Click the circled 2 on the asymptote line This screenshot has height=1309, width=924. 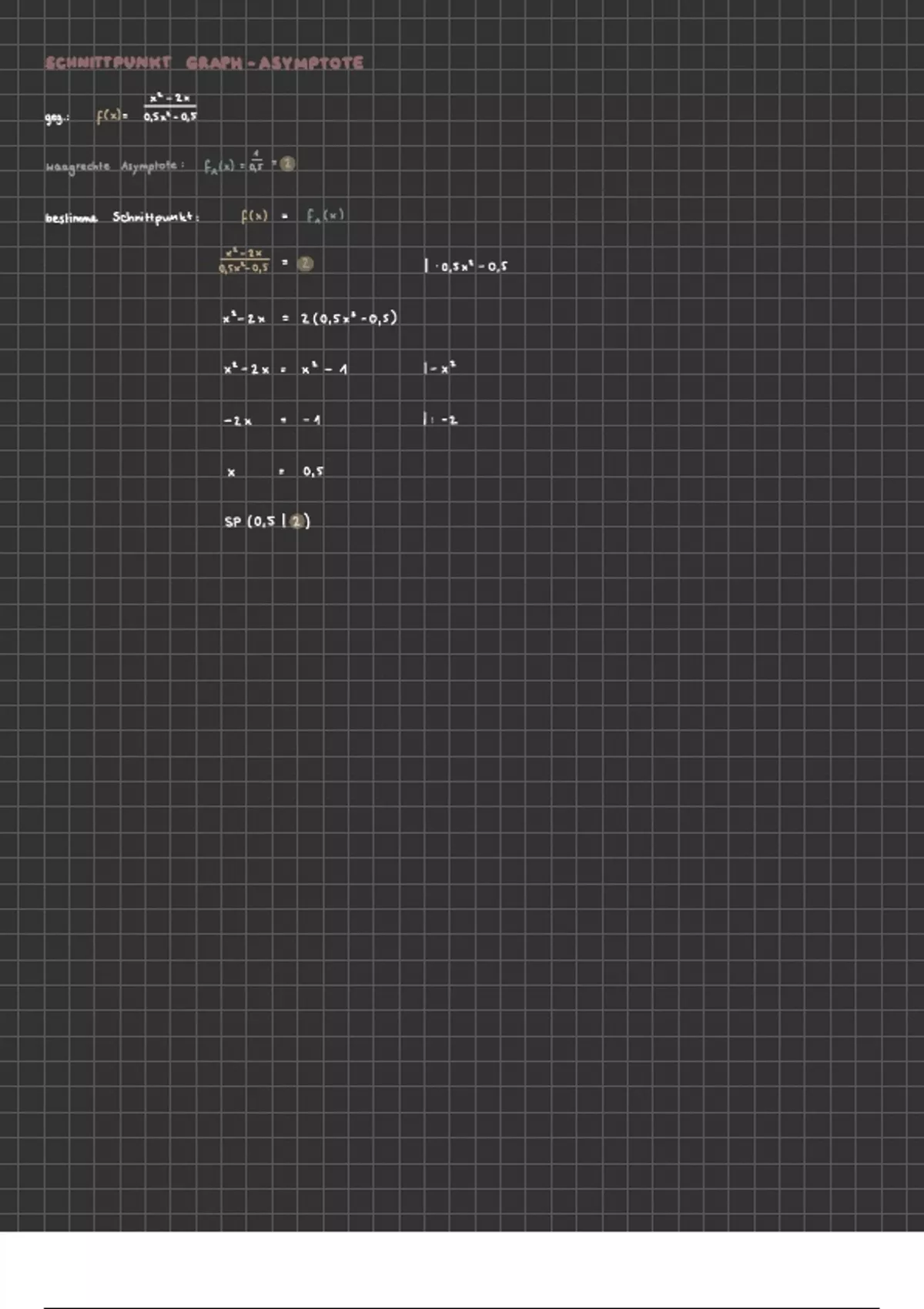[287, 164]
